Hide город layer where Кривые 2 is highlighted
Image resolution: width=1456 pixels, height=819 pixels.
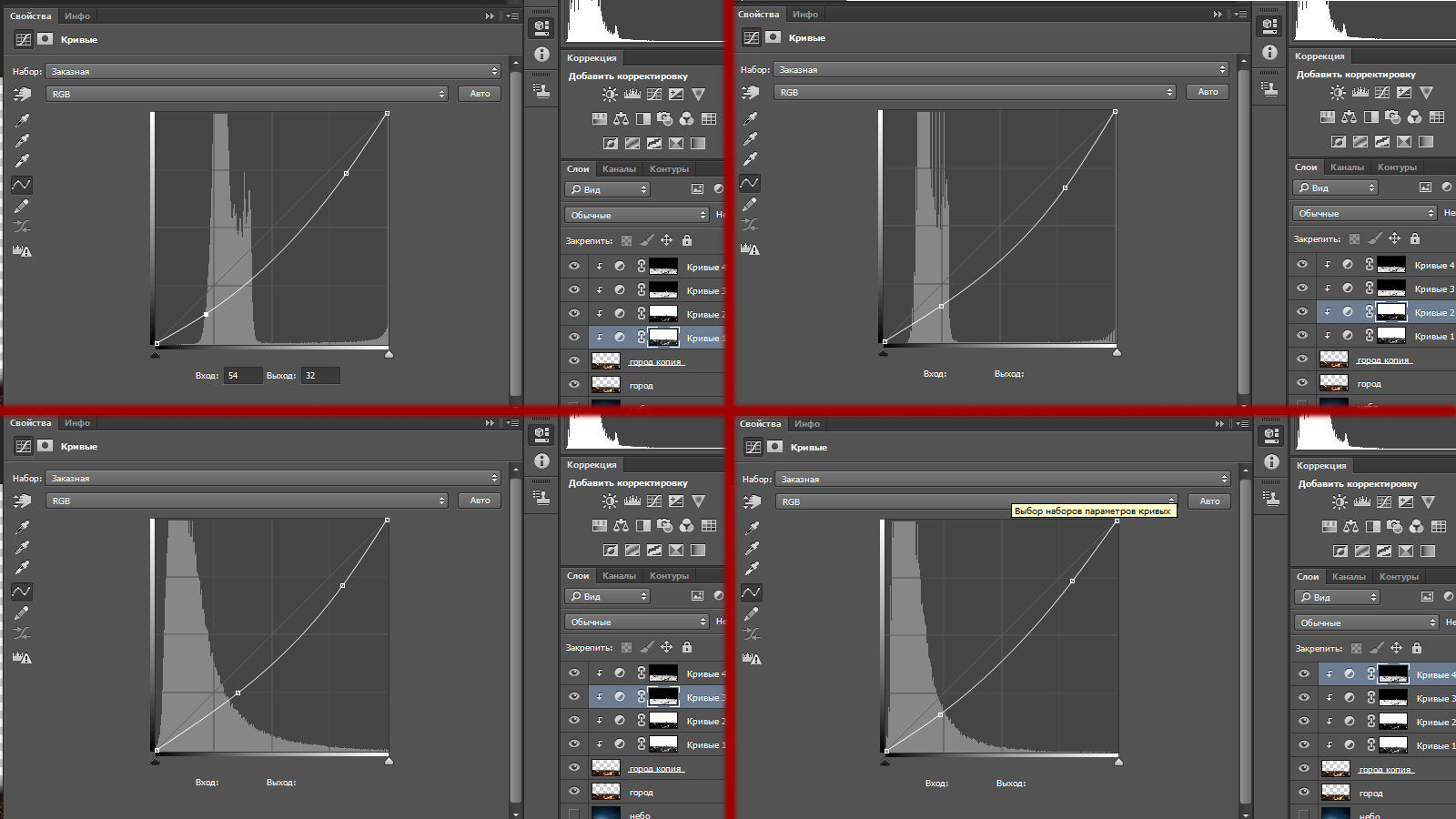(1302, 383)
